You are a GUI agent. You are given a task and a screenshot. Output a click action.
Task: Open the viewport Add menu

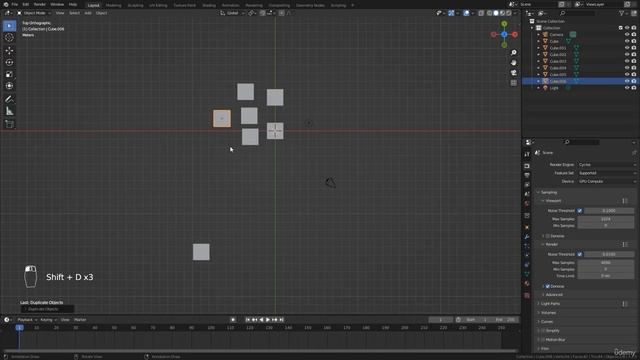click(88, 13)
